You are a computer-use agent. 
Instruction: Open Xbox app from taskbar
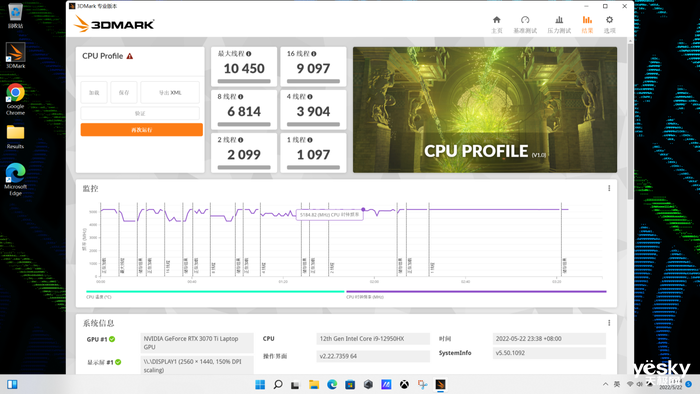(x=404, y=384)
